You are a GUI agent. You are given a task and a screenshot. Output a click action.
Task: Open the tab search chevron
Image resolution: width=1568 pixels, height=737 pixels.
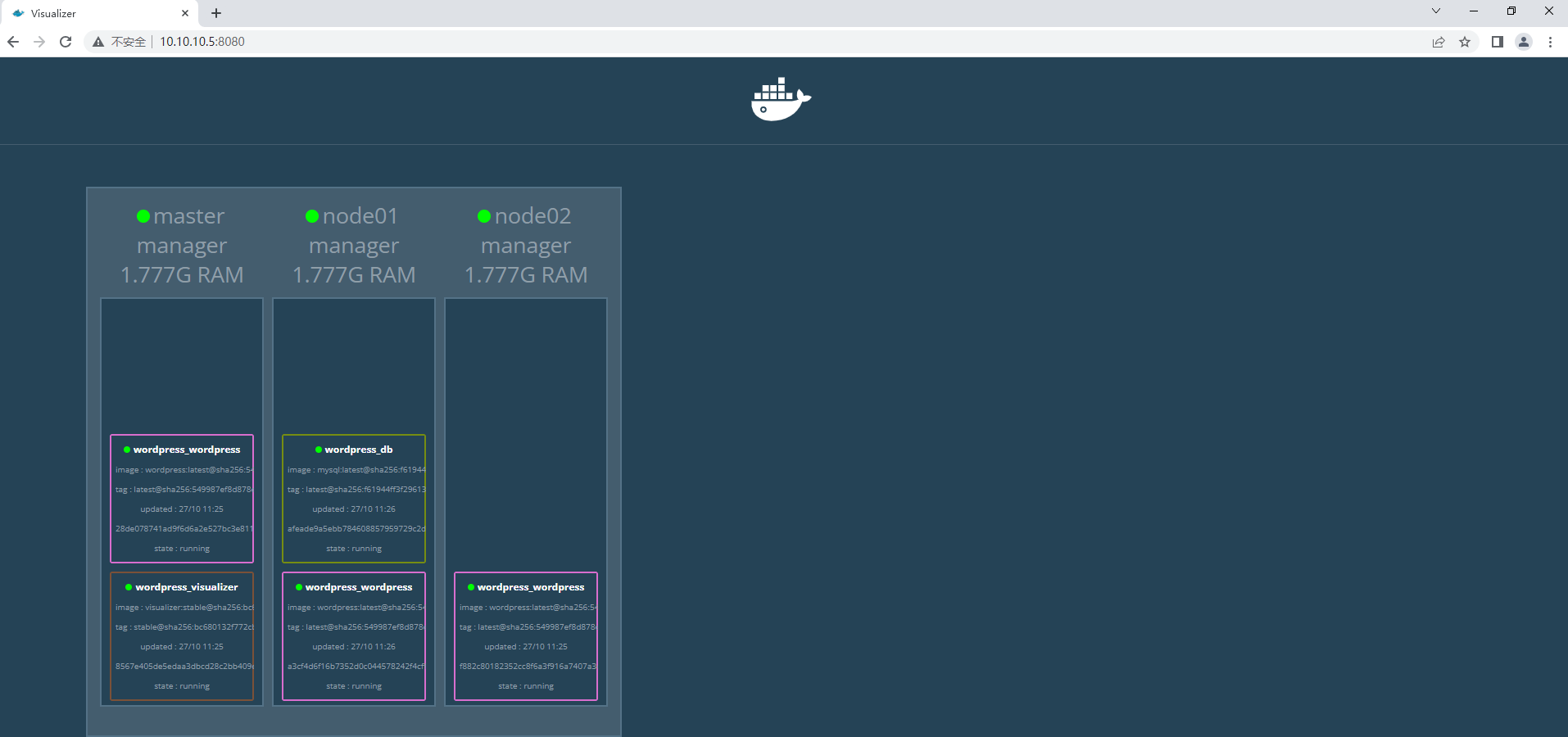(x=1436, y=11)
